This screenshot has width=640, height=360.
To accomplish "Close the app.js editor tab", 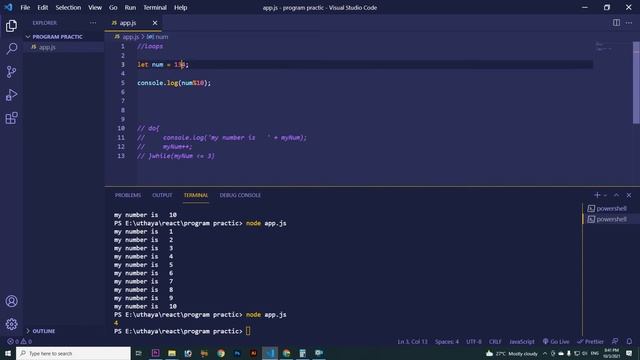I will coord(155,23).
